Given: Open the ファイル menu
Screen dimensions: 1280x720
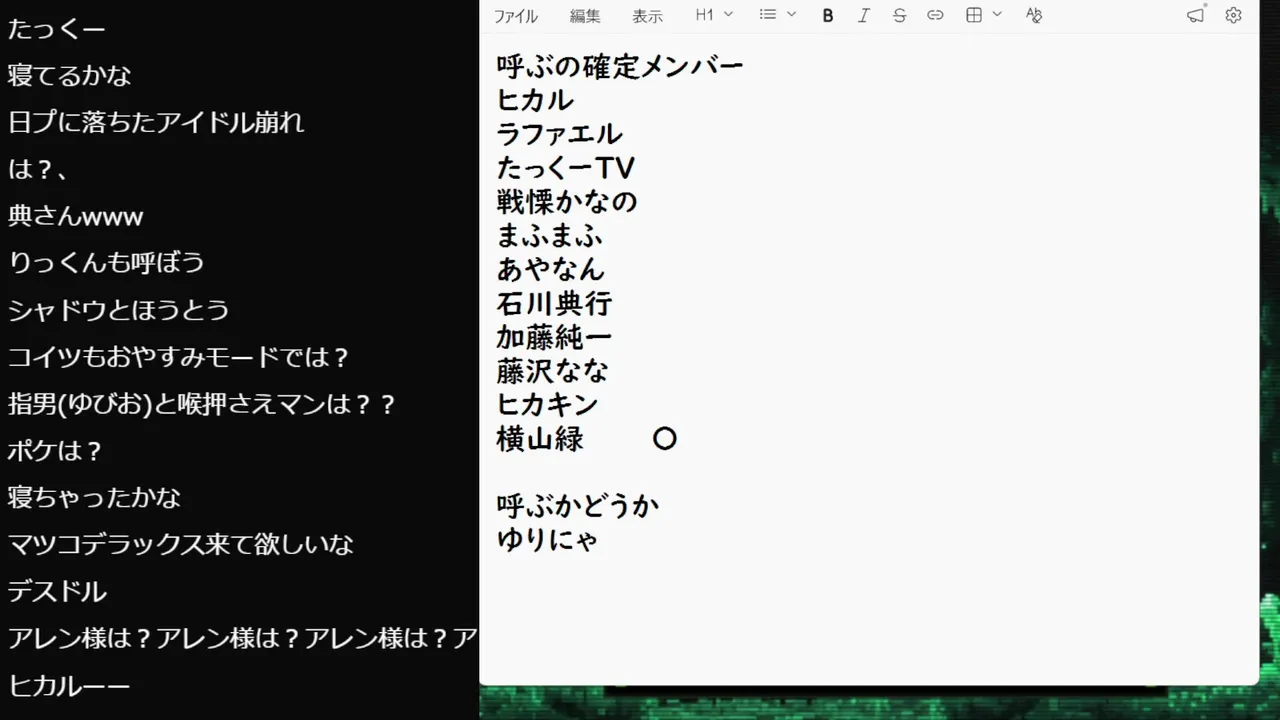Looking at the screenshot, I should [x=515, y=16].
